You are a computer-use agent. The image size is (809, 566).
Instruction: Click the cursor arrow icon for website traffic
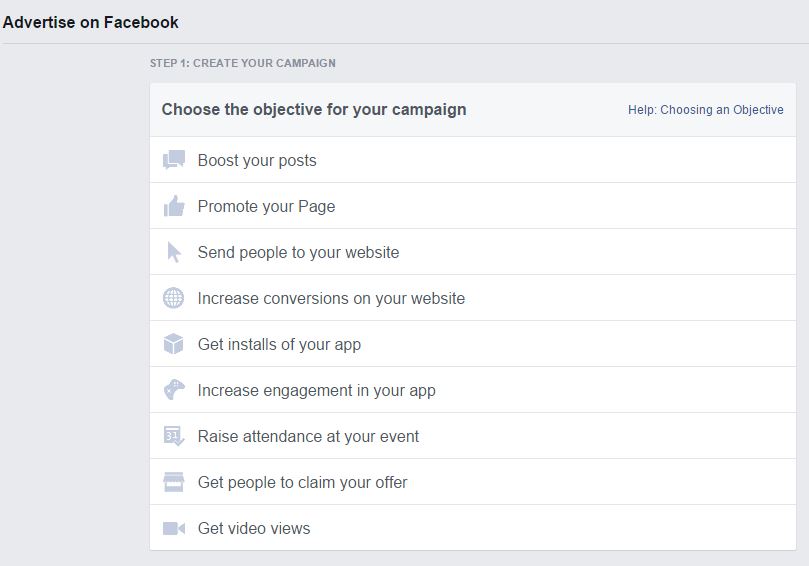click(174, 252)
